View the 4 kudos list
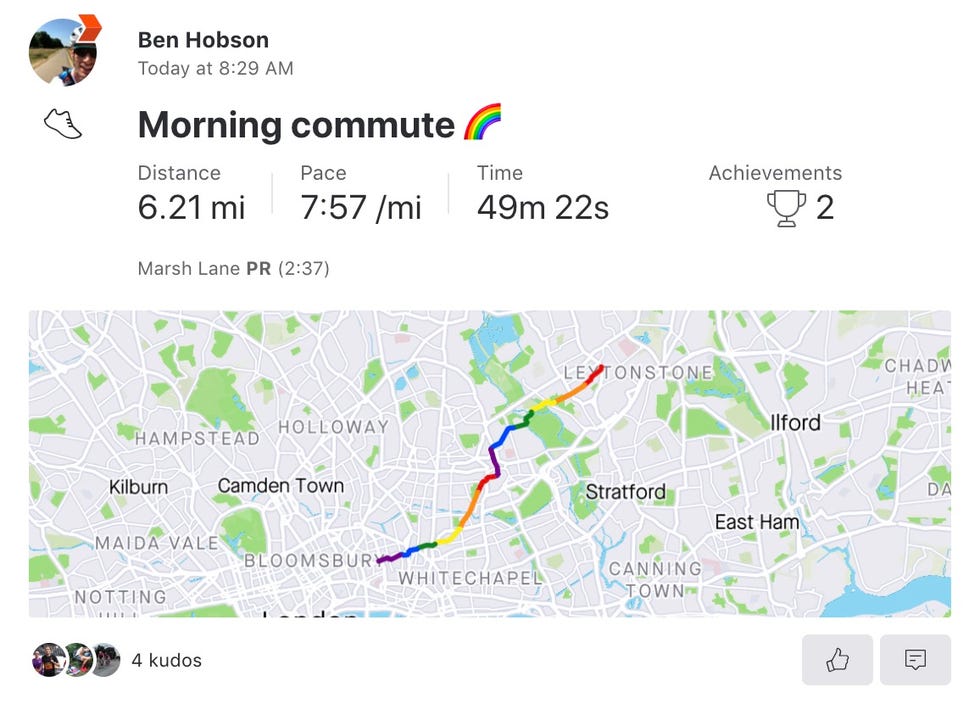Image resolution: width=980 pixels, height=704 pixels. click(x=166, y=660)
